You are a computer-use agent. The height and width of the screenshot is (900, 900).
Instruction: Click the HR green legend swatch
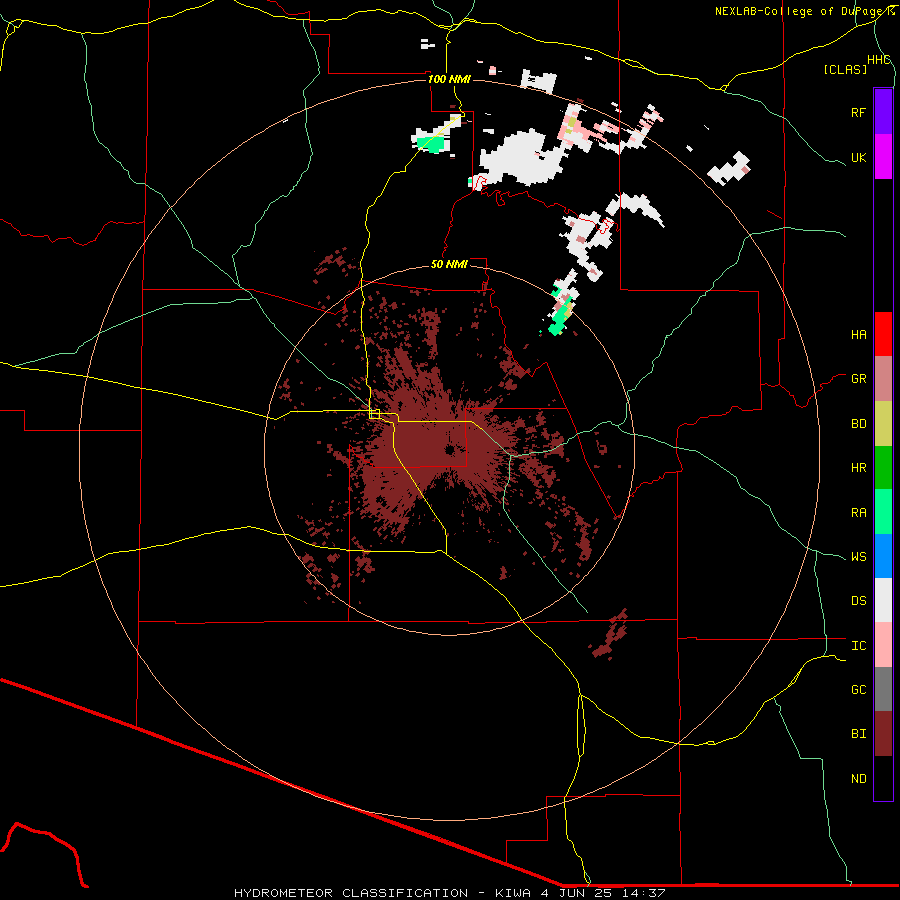pyautogui.click(x=883, y=468)
